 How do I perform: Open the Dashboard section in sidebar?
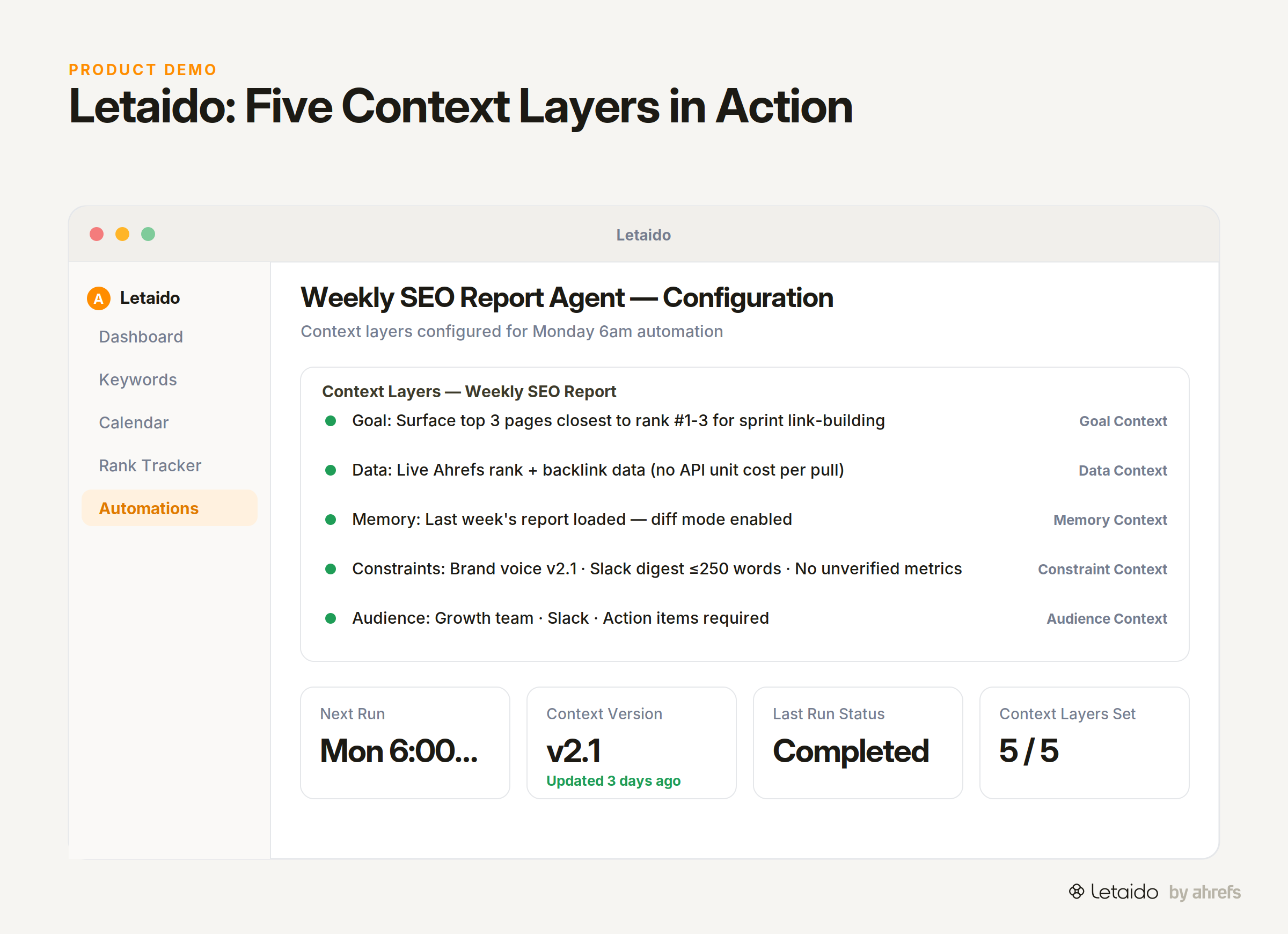pyautogui.click(x=141, y=337)
